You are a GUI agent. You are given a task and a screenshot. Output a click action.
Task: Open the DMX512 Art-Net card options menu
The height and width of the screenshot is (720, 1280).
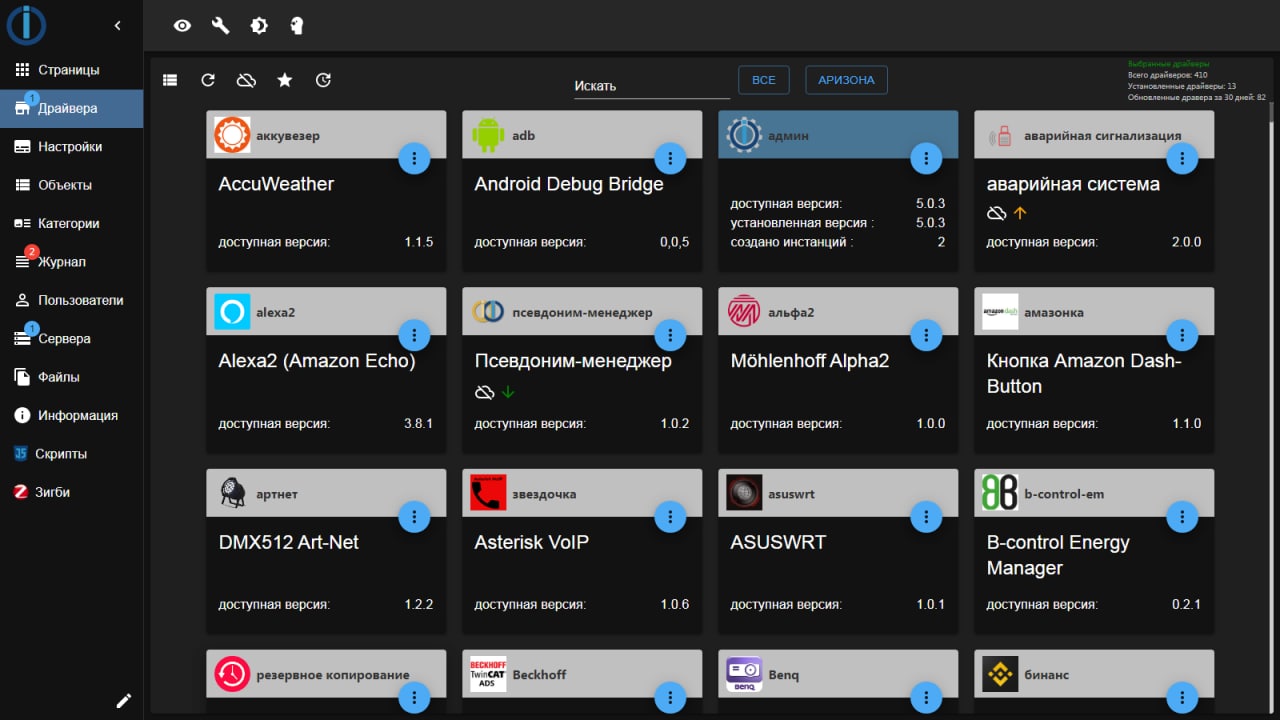click(x=414, y=516)
